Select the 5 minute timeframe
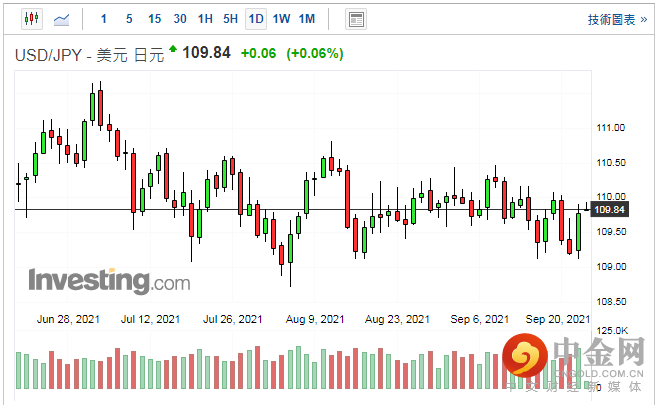Image resolution: width=659 pixels, height=405 pixels. point(129,19)
